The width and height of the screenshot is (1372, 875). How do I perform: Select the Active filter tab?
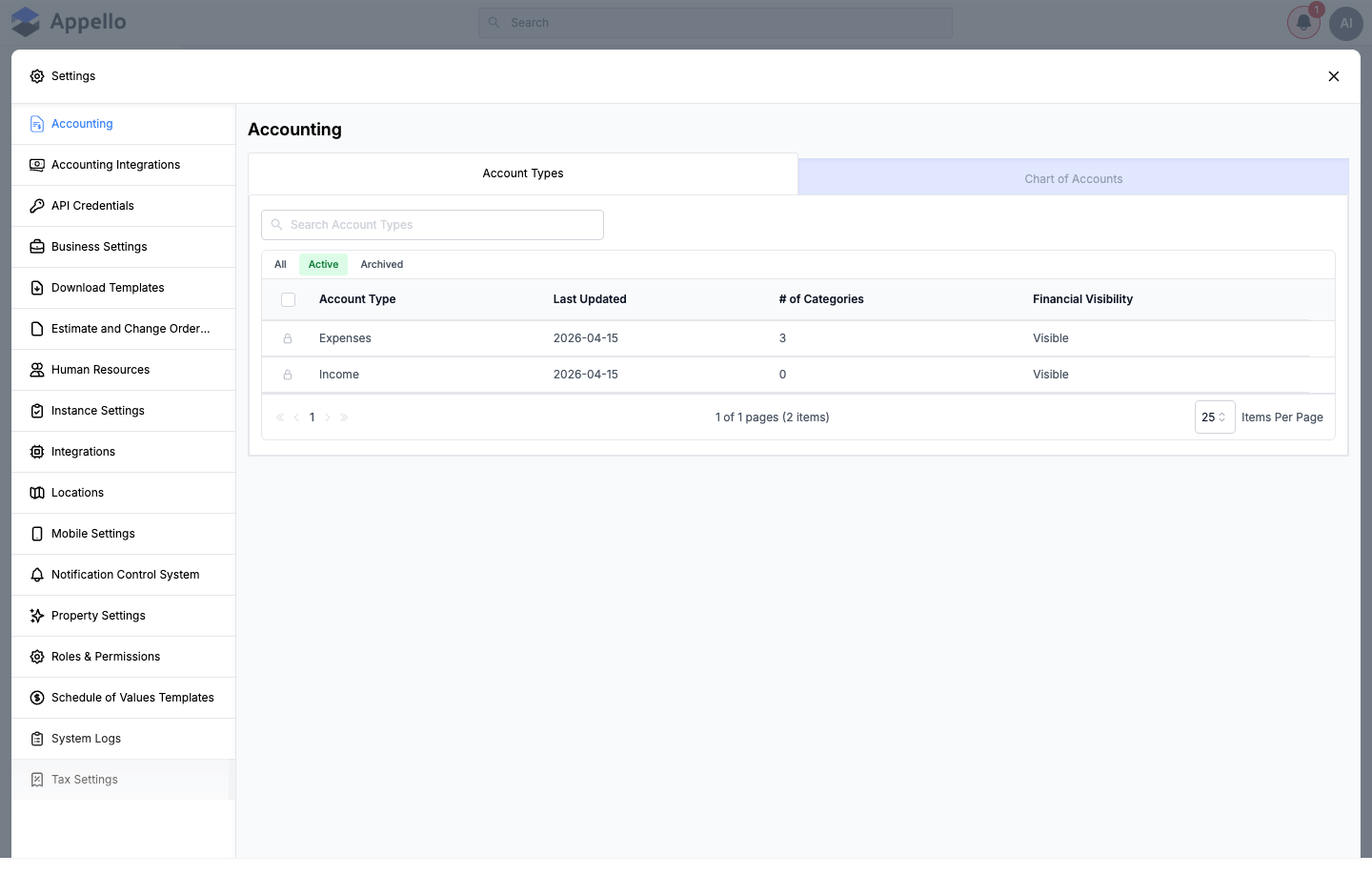(x=323, y=265)
